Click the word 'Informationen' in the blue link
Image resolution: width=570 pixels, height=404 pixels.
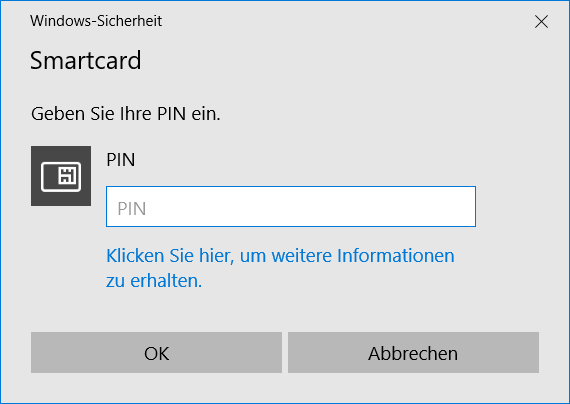[396, 256]
